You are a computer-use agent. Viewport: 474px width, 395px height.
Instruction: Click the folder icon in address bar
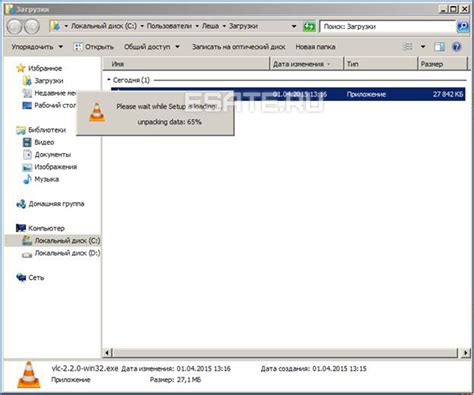pos(55,26)
